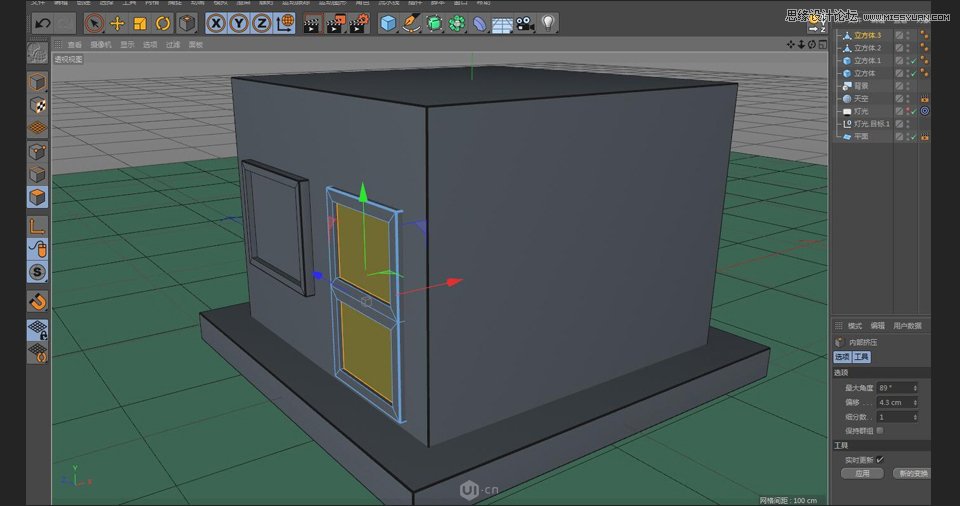Switch to Texture mode checkered cube
Image resolution: width=960 pixels, height=506 pixels.
[x=37, y=105]
